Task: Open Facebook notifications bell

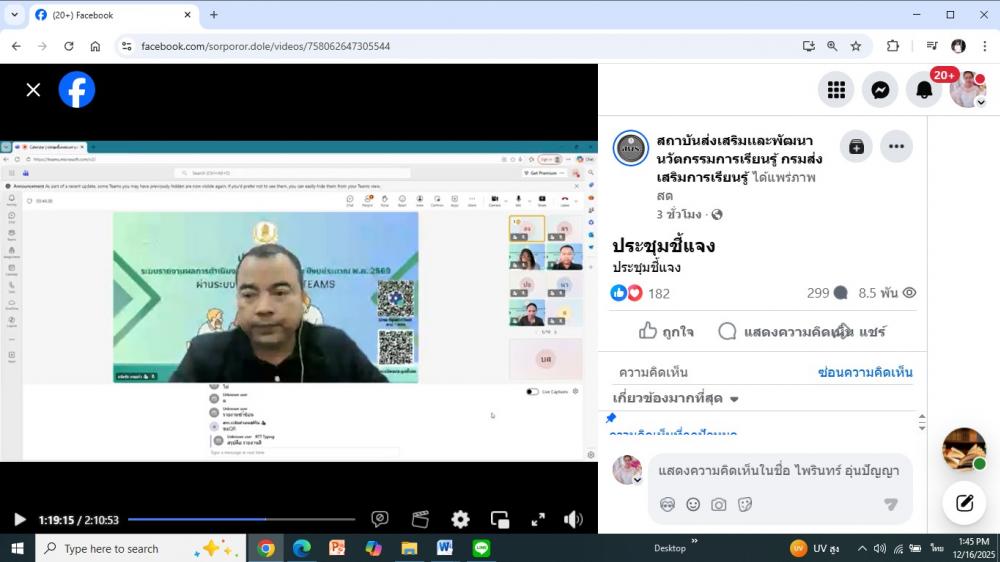Action: click(924, 90)
